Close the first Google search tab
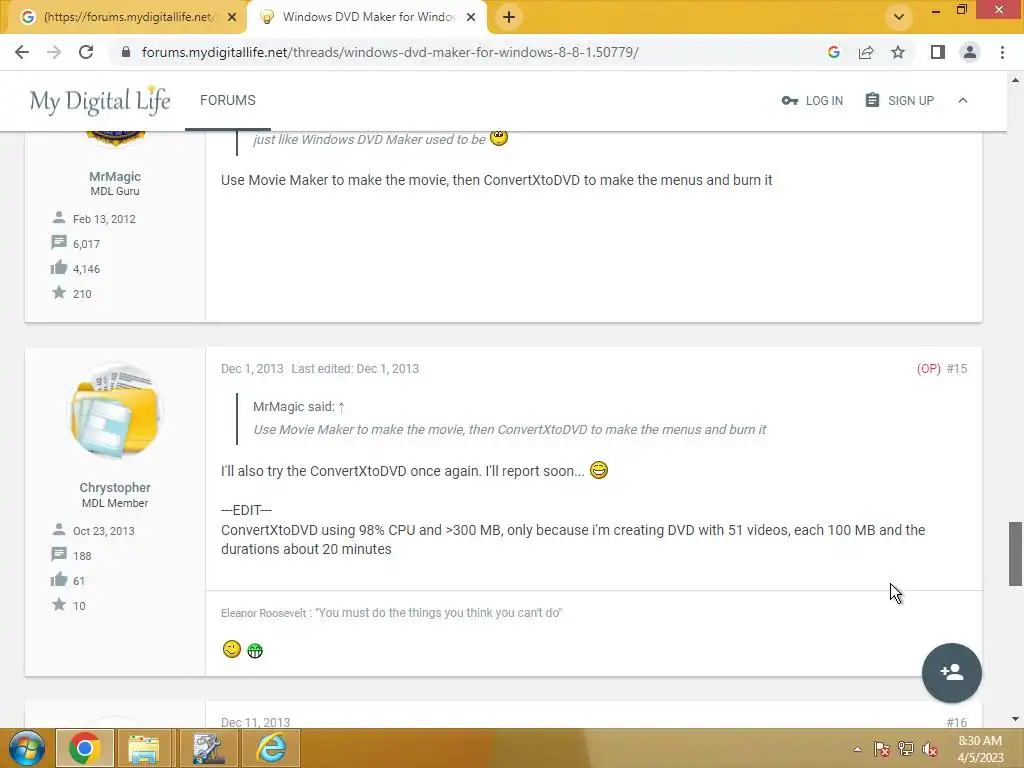The image size is (1024, 768). [232, 17]
